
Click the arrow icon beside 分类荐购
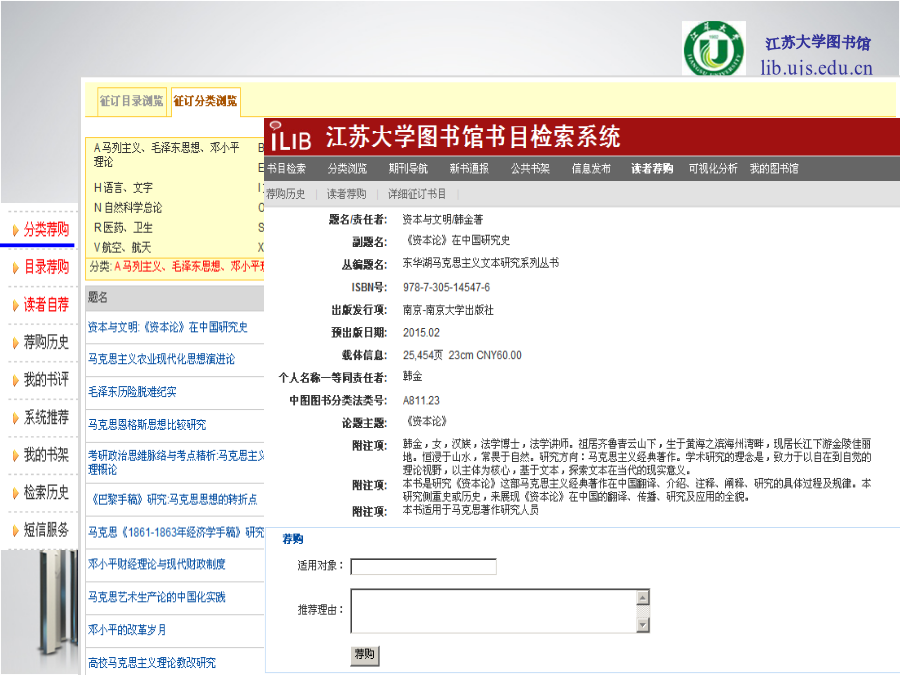(15, 231)
